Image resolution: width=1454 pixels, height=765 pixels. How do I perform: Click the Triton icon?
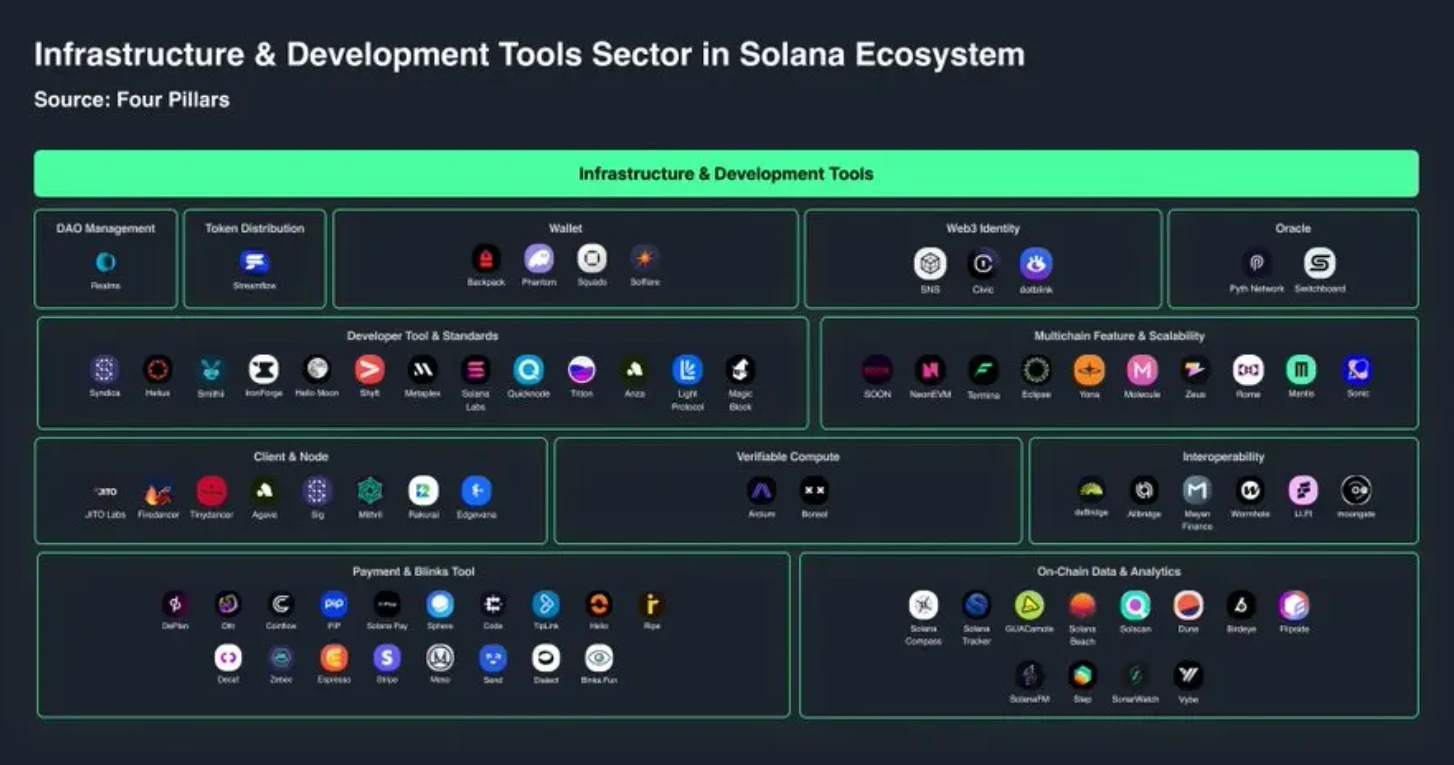coord(581,370)
